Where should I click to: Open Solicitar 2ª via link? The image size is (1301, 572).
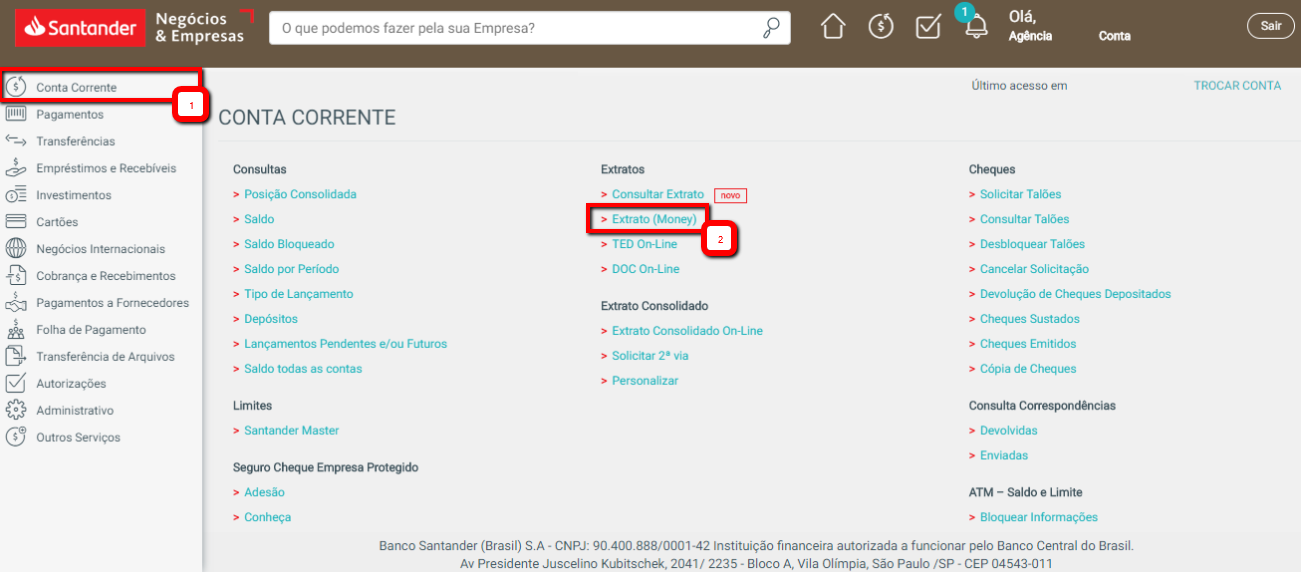coord(650,356)
